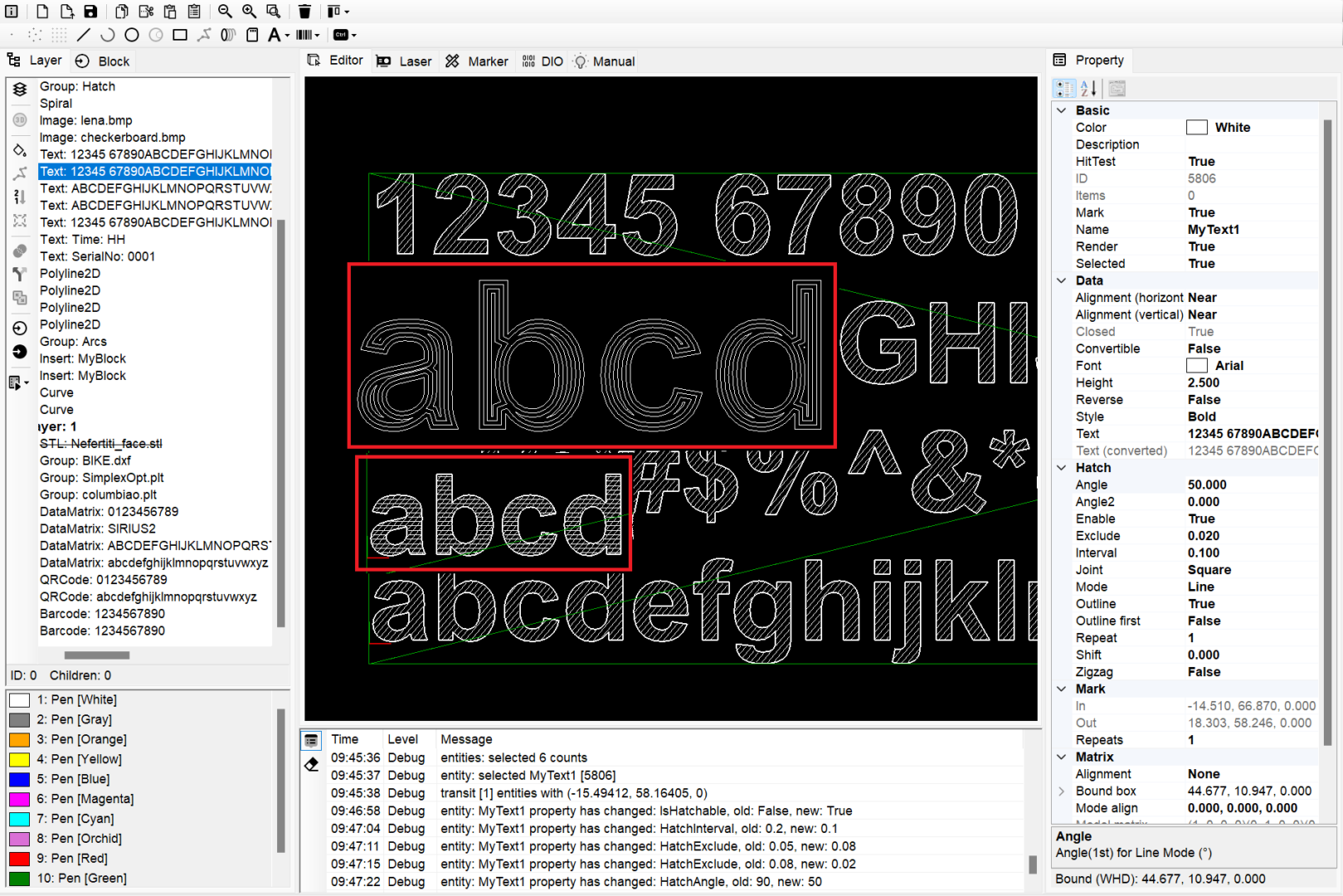This screenshot has width=1343, height=896.
Task: Select the Rectangle drawing tool
Action: (x=179, y=35)
